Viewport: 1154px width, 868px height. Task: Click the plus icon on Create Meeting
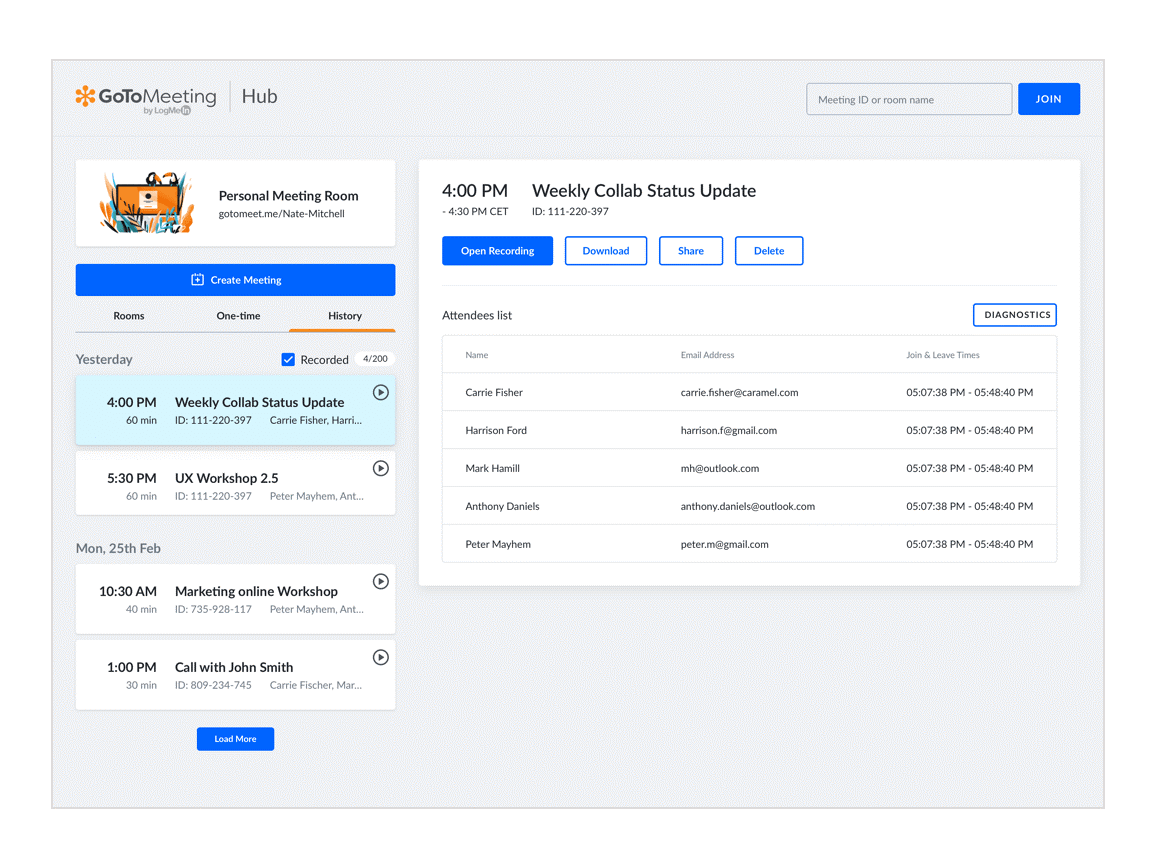pyautogui.click(x=197, y=279)
